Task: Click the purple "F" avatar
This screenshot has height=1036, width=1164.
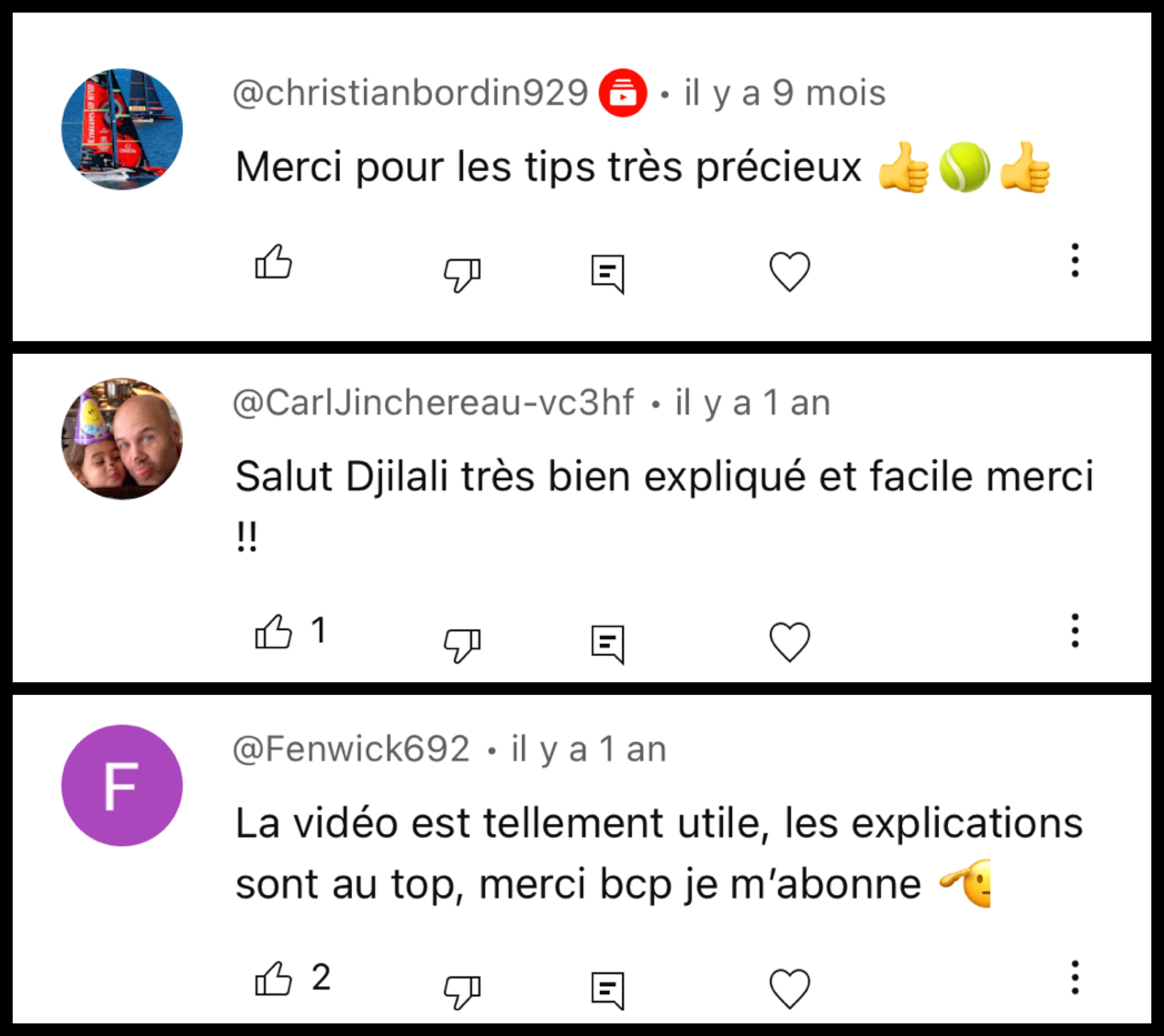Action: [122, 785]
